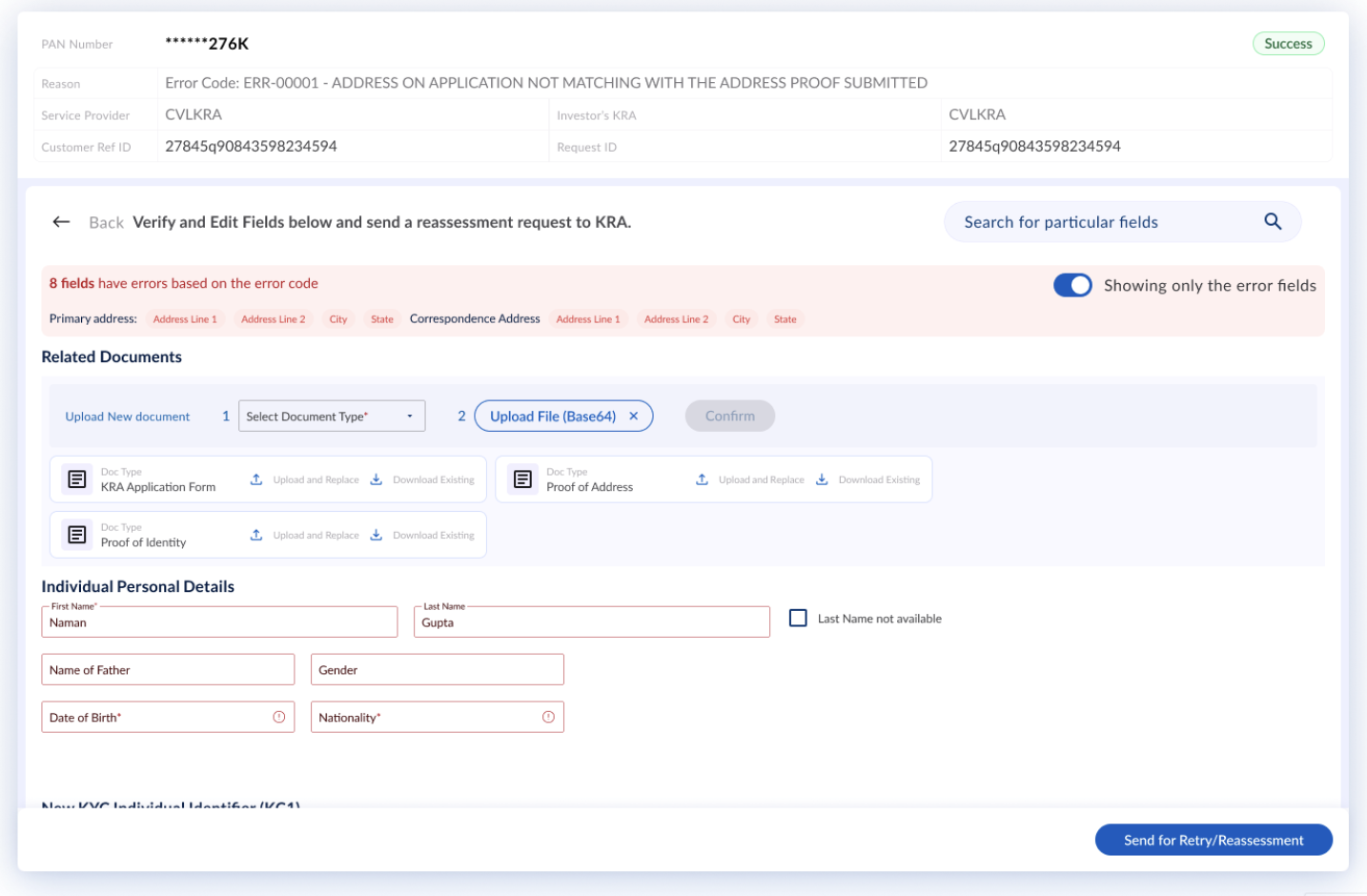The height and width of the screenshot is (896, 1367).
Task: Click the download icon for Proof of Address
Action: [x=822, y=479]
